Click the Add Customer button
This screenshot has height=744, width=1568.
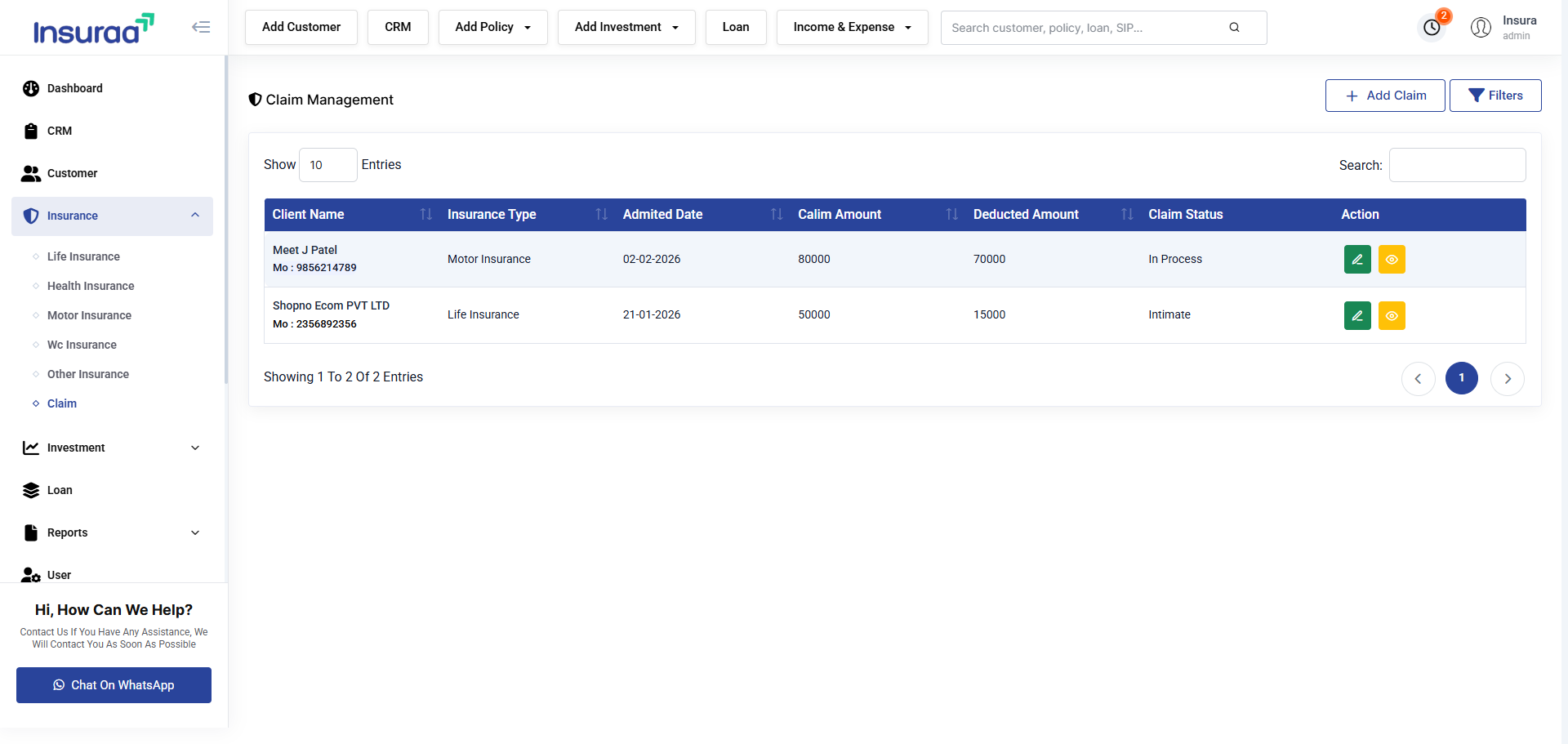(301, 27)
